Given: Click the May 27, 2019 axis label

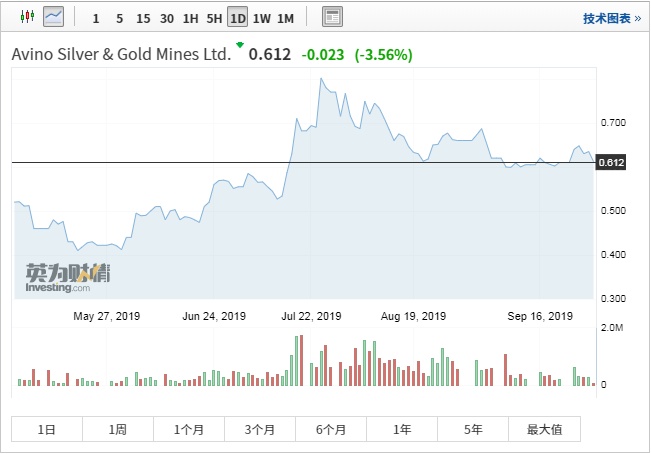Looking at the screenshot, I should coord(107,316).
